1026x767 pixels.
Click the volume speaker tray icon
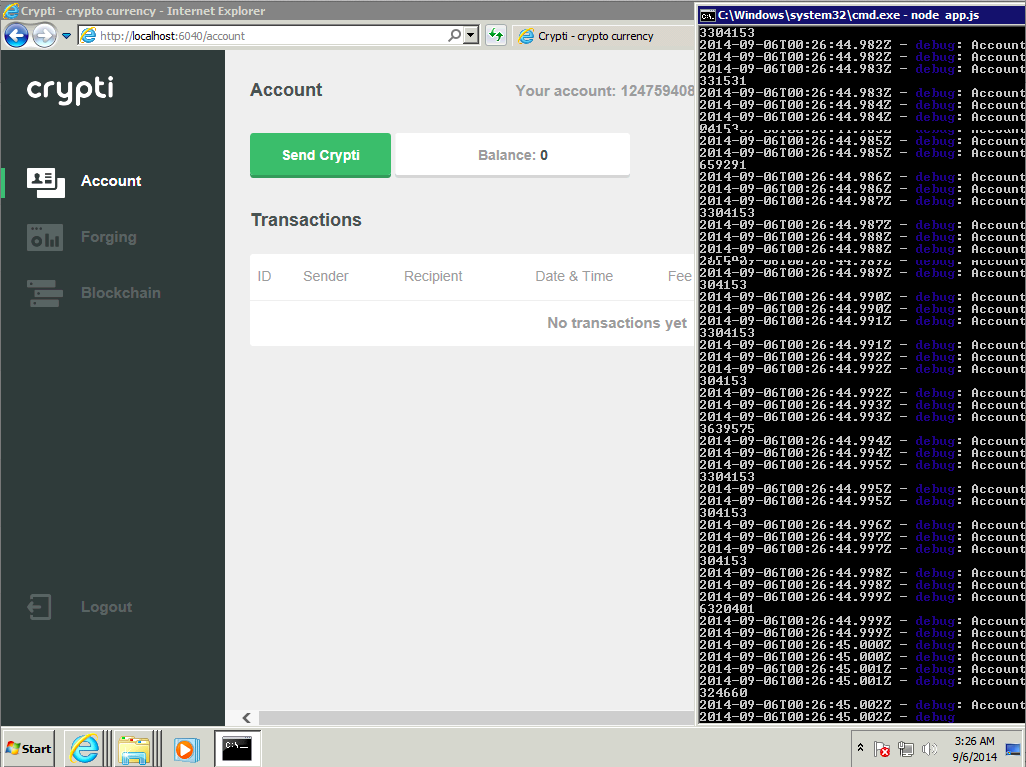[x=929, y=749]
